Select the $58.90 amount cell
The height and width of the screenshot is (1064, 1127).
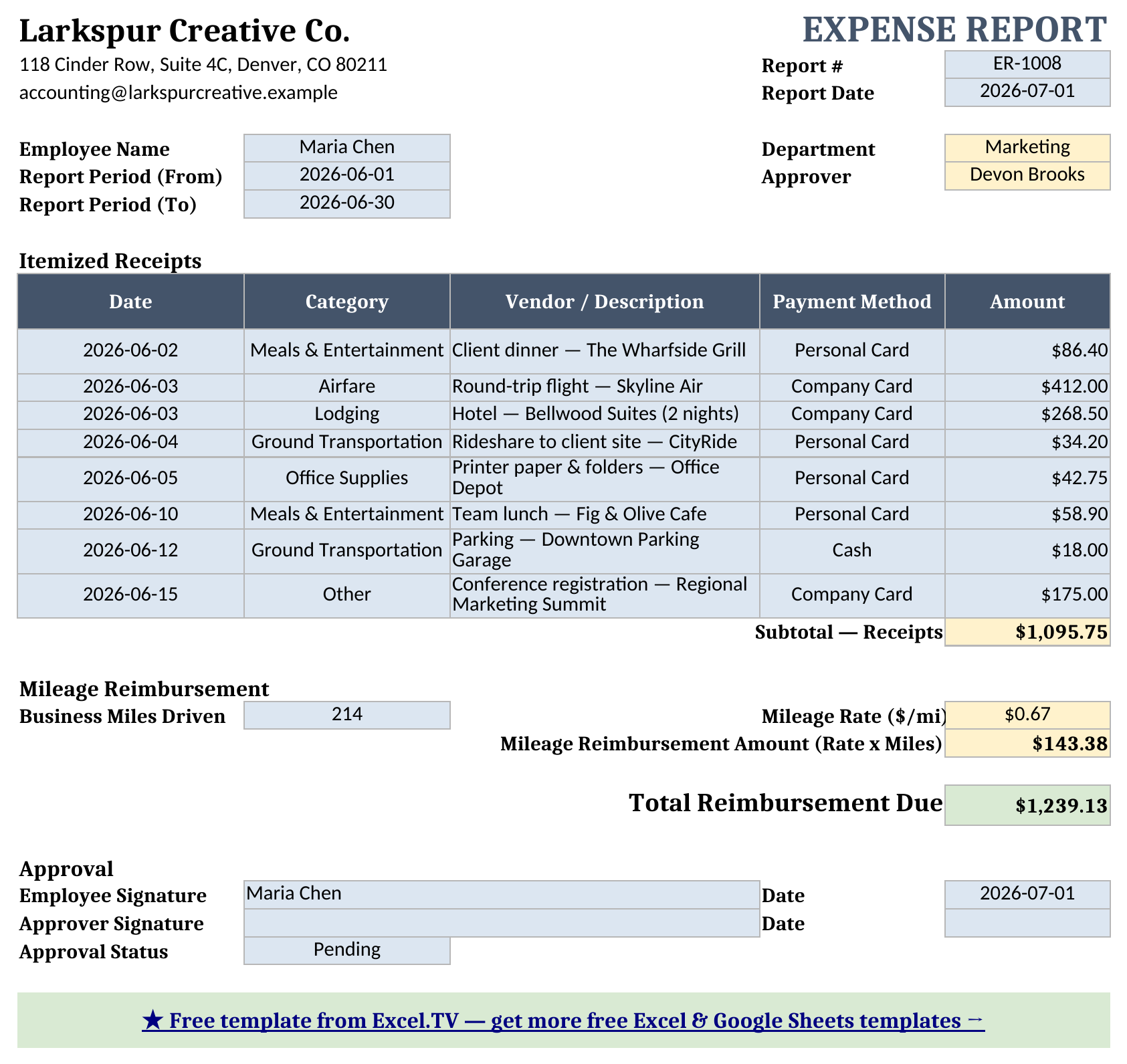click(1027, 515)
